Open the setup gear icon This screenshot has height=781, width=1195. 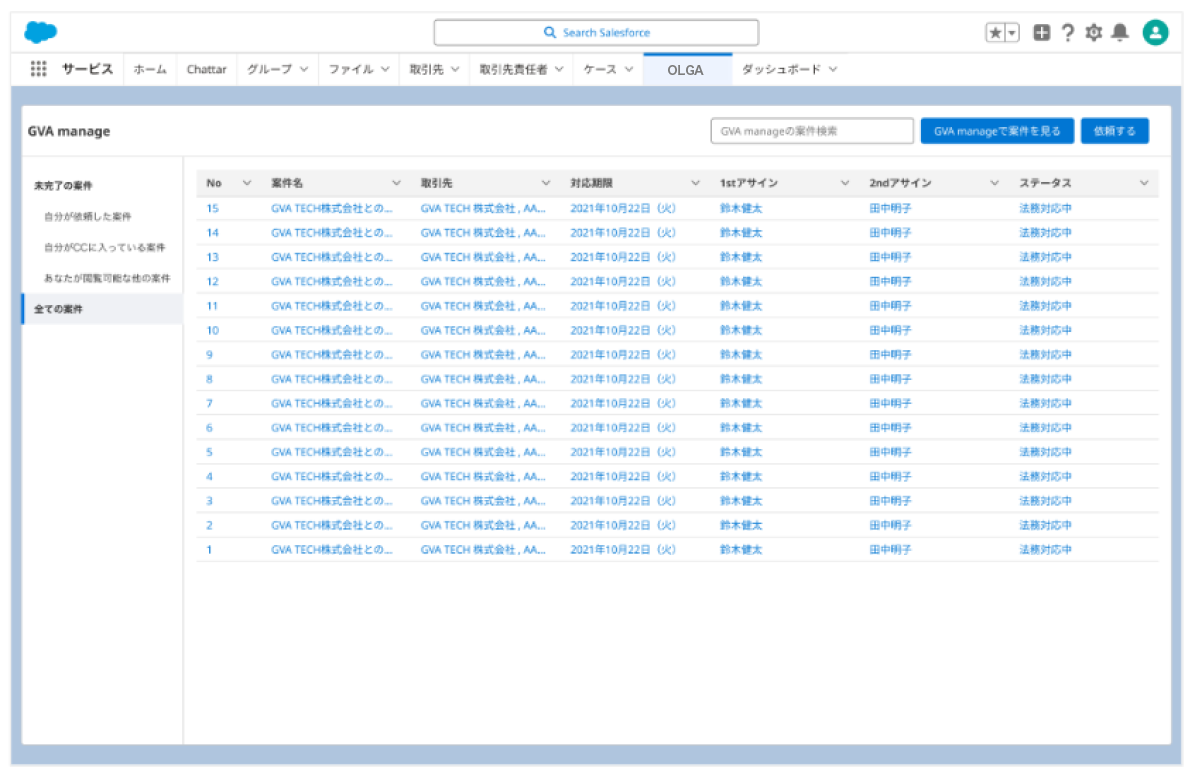tap(1094, 33)
